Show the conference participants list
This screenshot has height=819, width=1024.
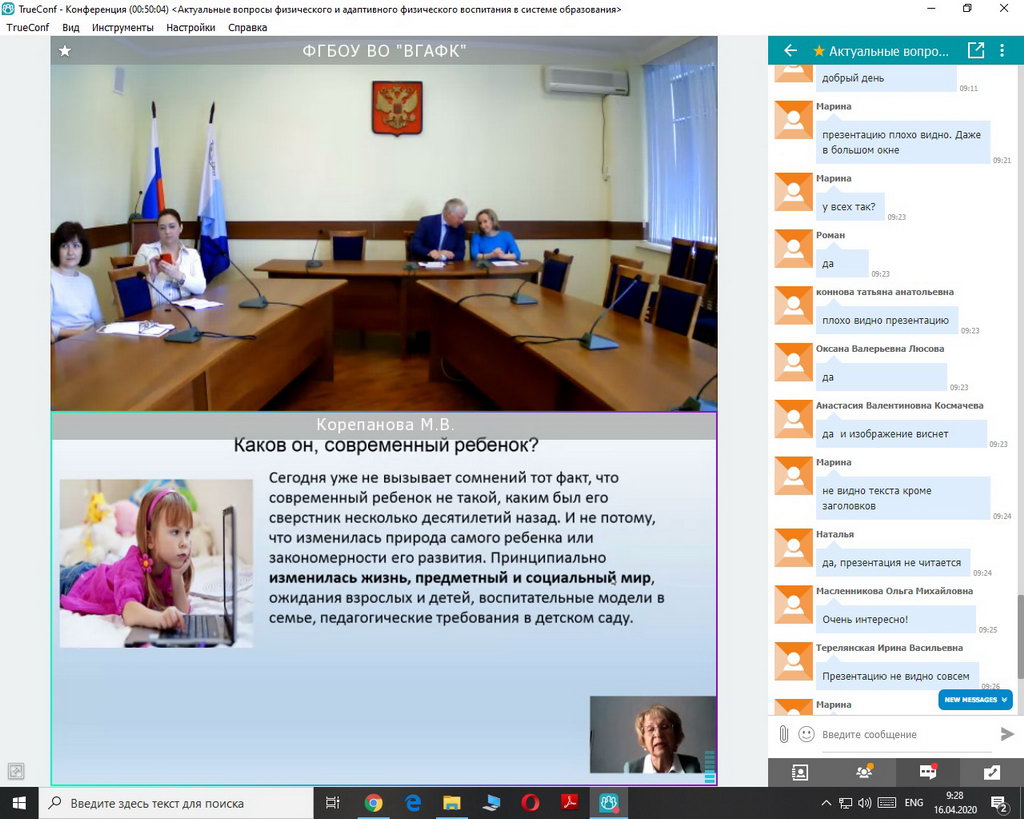click(864, 772)
